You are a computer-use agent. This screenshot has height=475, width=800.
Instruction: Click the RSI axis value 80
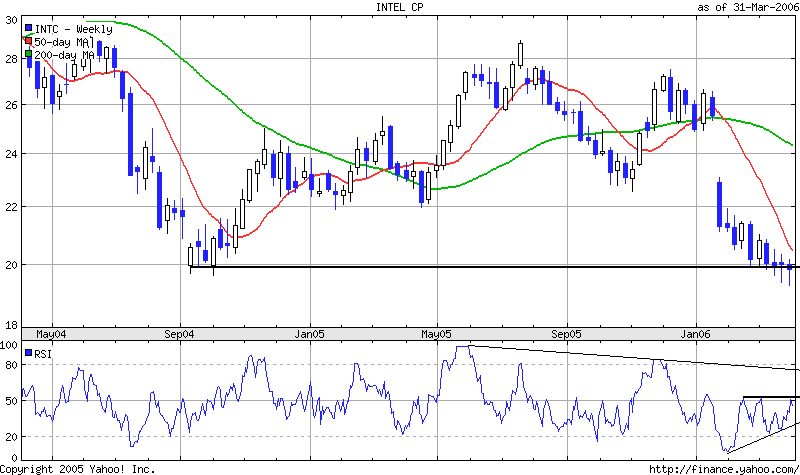click(x=11, y=365)
